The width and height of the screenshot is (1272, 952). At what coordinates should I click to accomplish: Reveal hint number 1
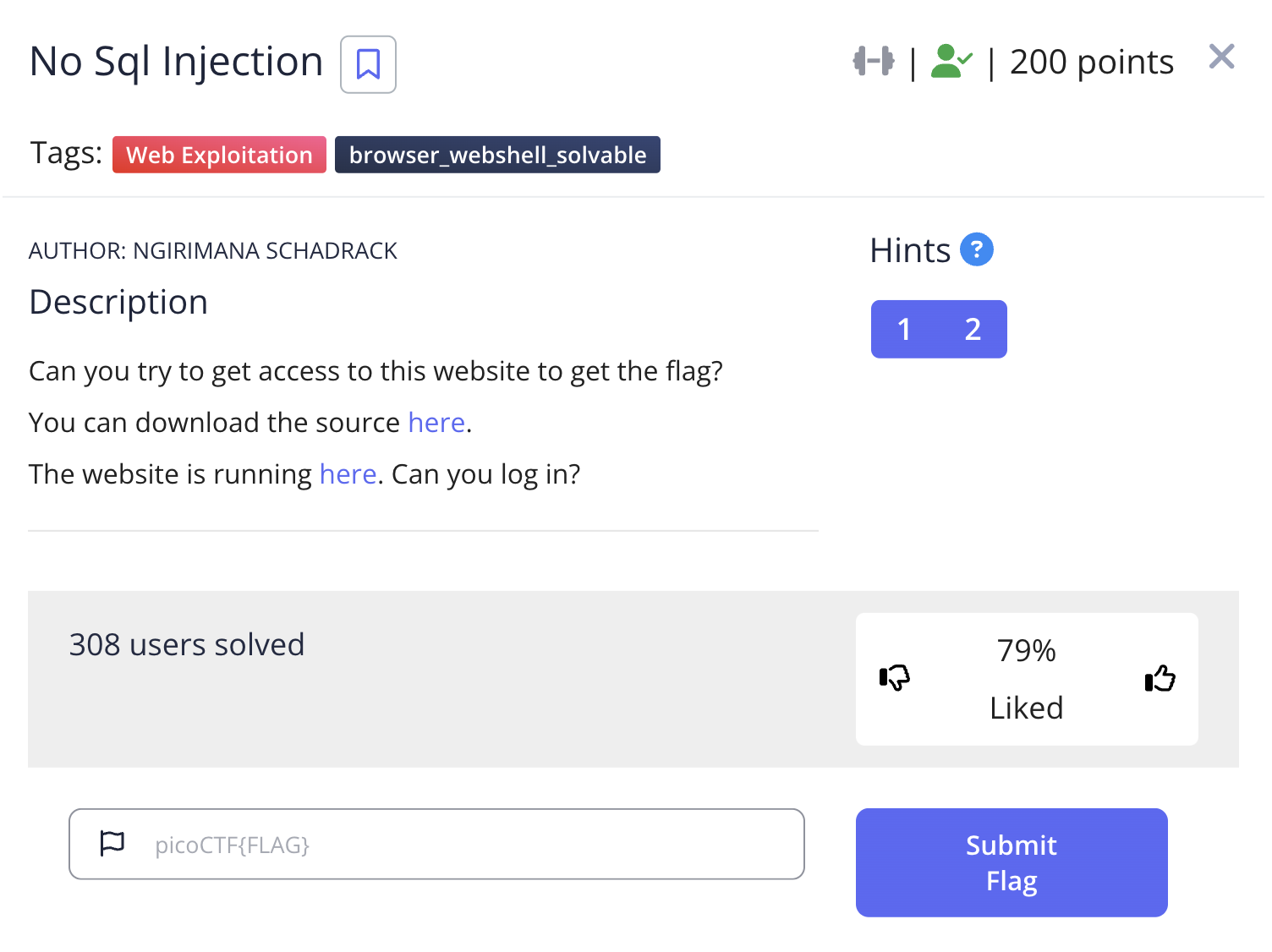pyautogui.click(x=904, y=329)
